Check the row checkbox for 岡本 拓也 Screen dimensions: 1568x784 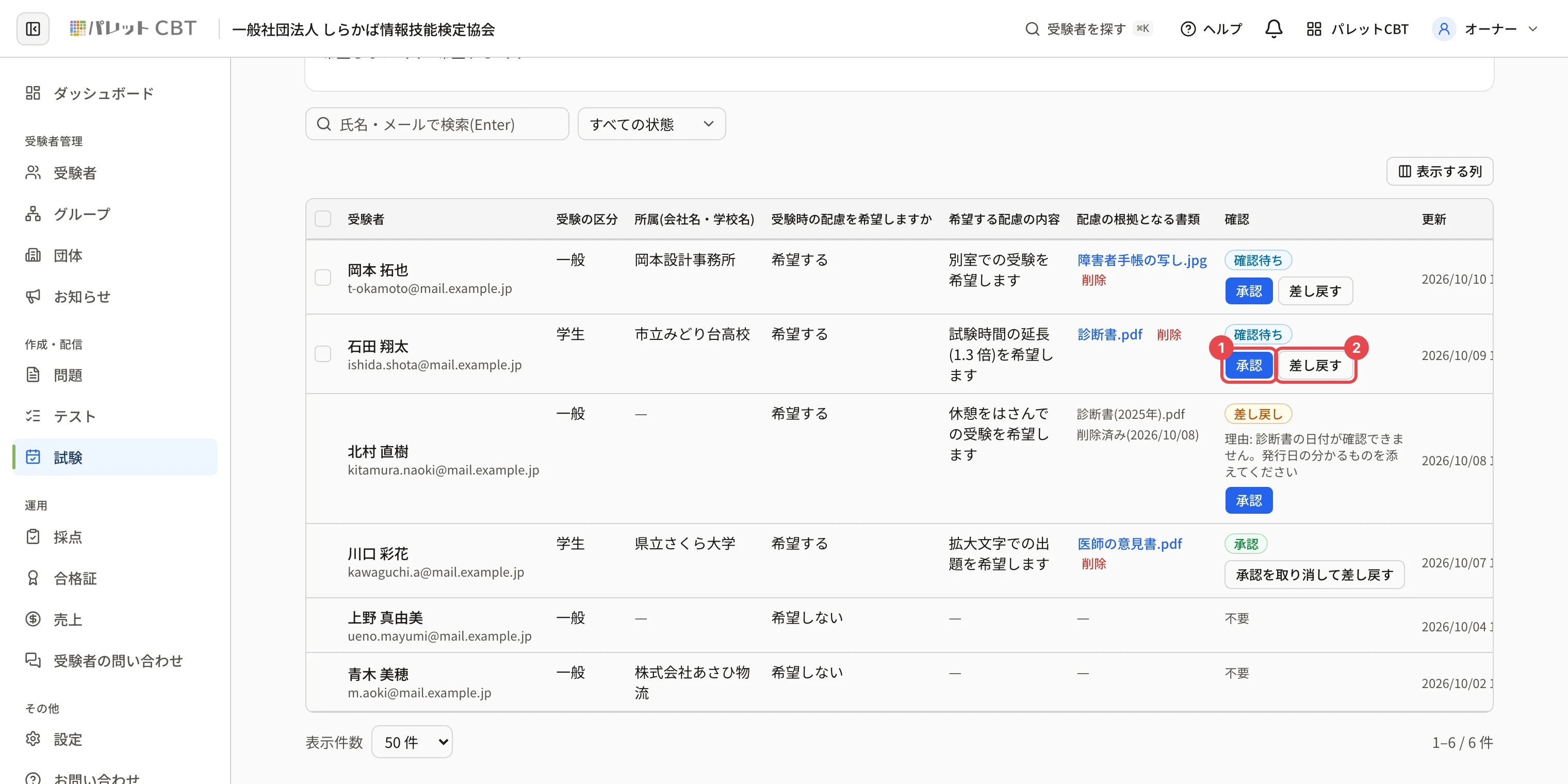pyautogui.click(x=322, y=277)
